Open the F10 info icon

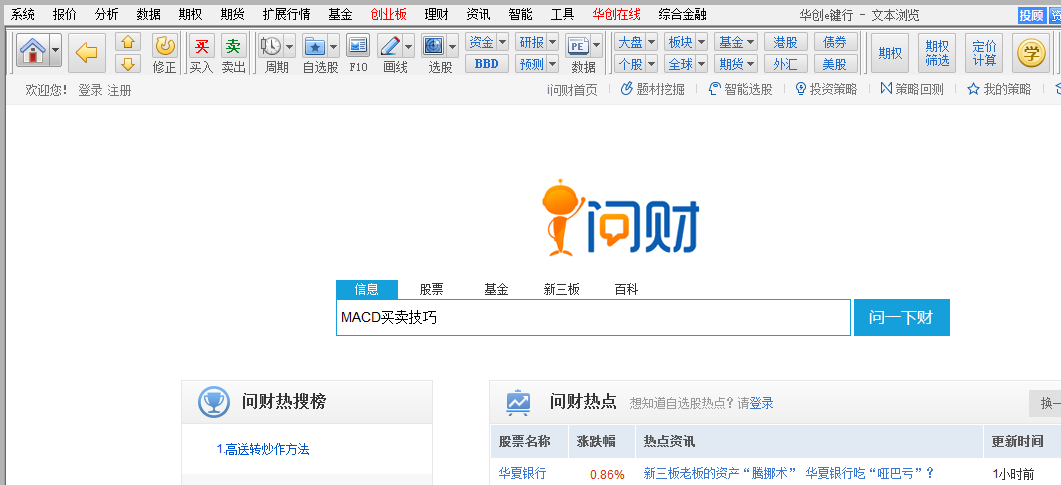(x=358, y=46)
